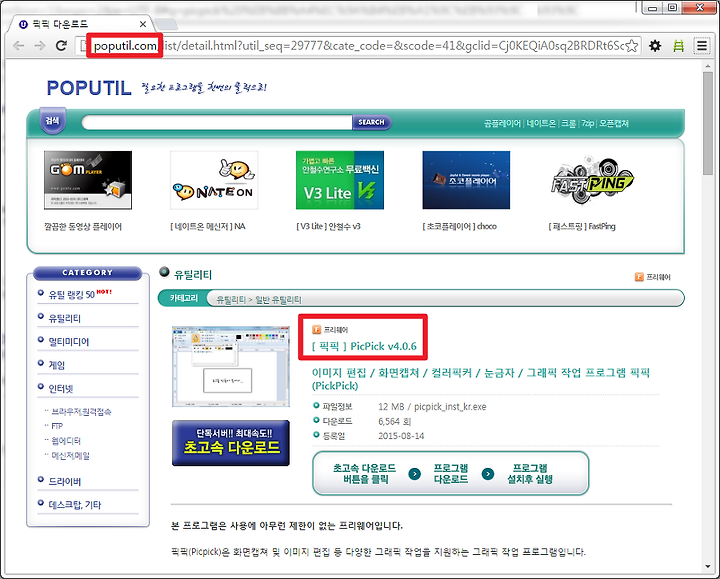The image size is (720, 579).
Task: Select FTP subcategory
Action: tap(57, 426)
